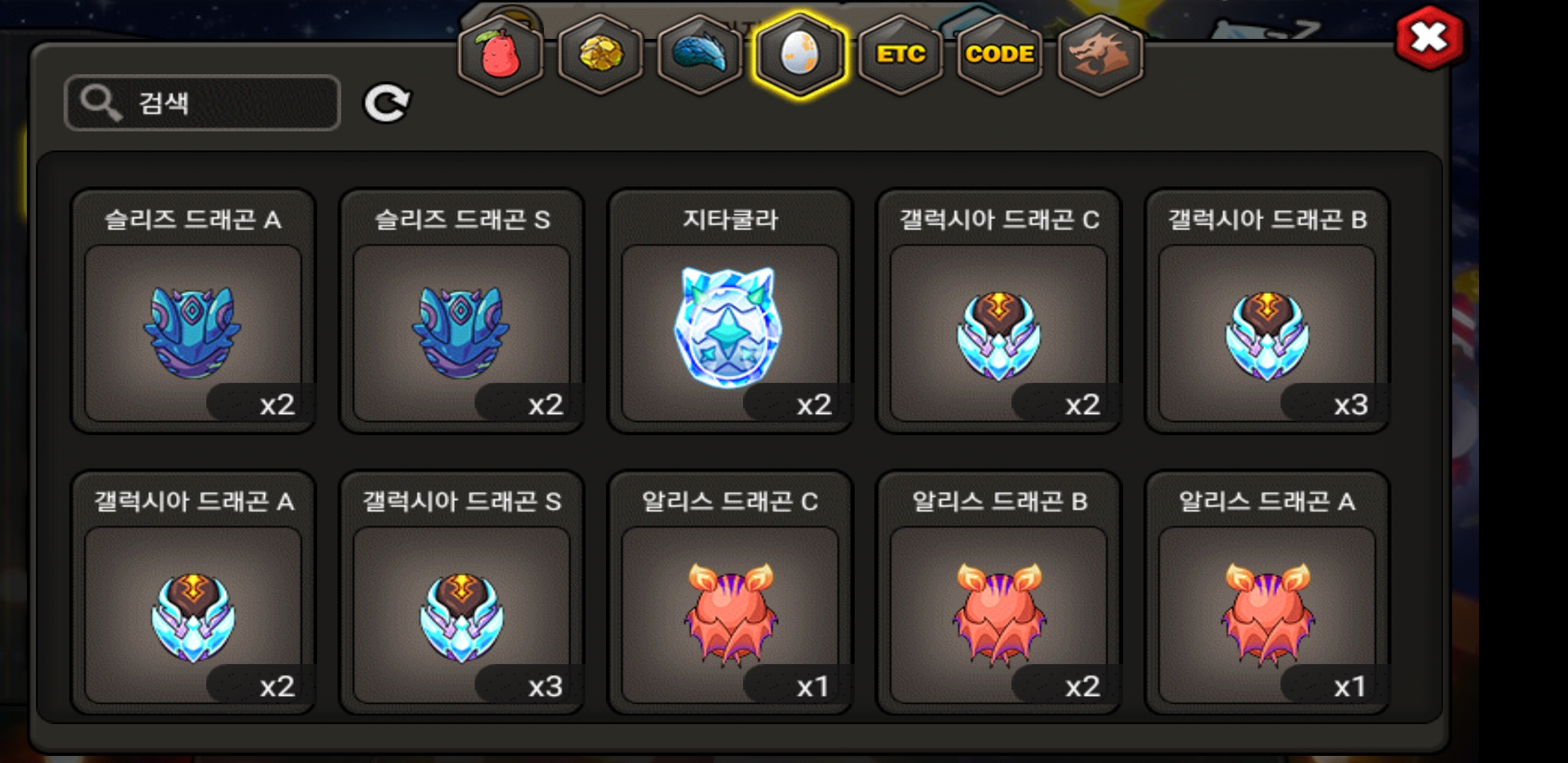The width and height of the screenshot is (1568, 763).
Task: Select 알리스 드래곤 C egg
Action: (x=730, y=593)
